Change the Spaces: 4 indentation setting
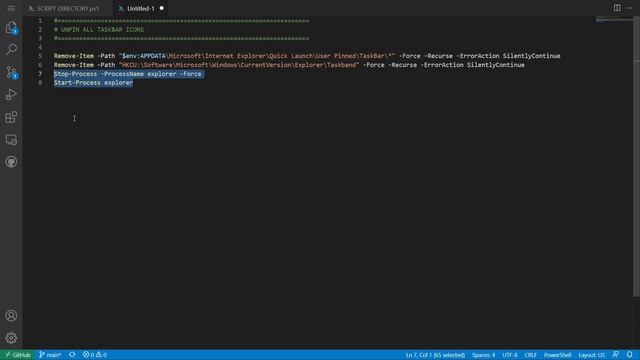Image resolution: width=640 pixels, height=360 pixels. click(x=483, y=355)
